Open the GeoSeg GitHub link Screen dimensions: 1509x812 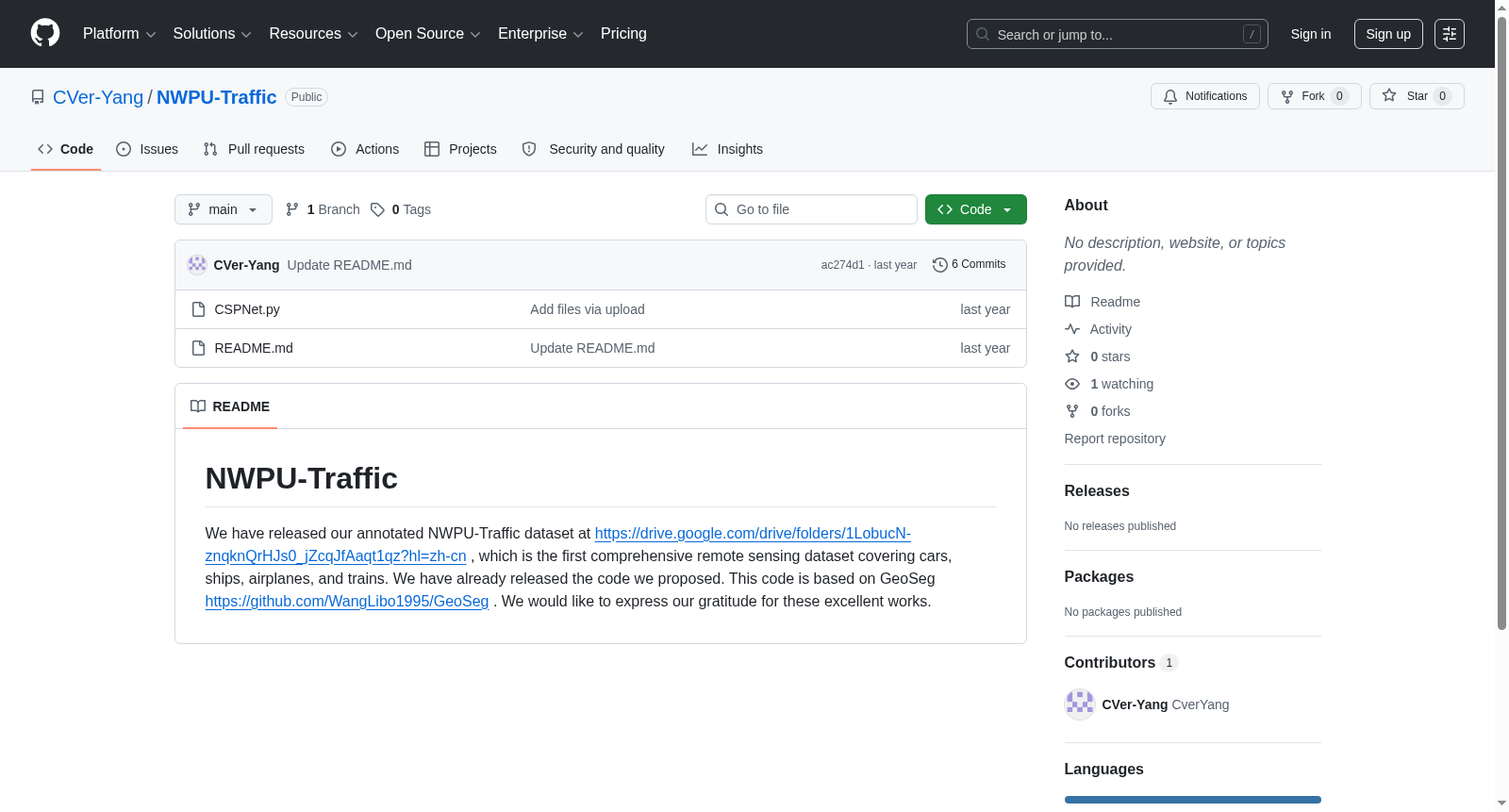click(347, 602)
